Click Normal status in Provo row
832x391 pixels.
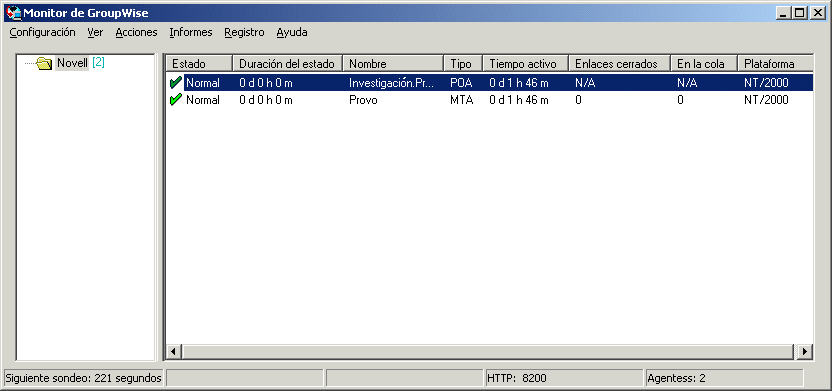coord(203,100)
